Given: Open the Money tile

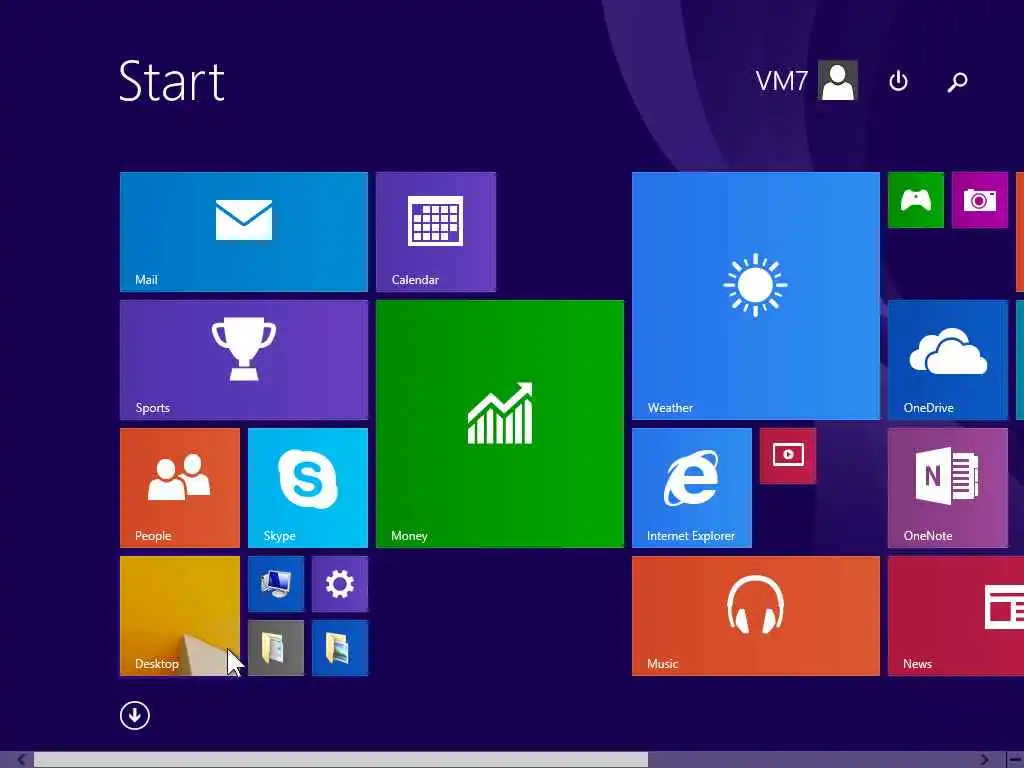Looking at the screenshot, I should click(x=500, y=424).
